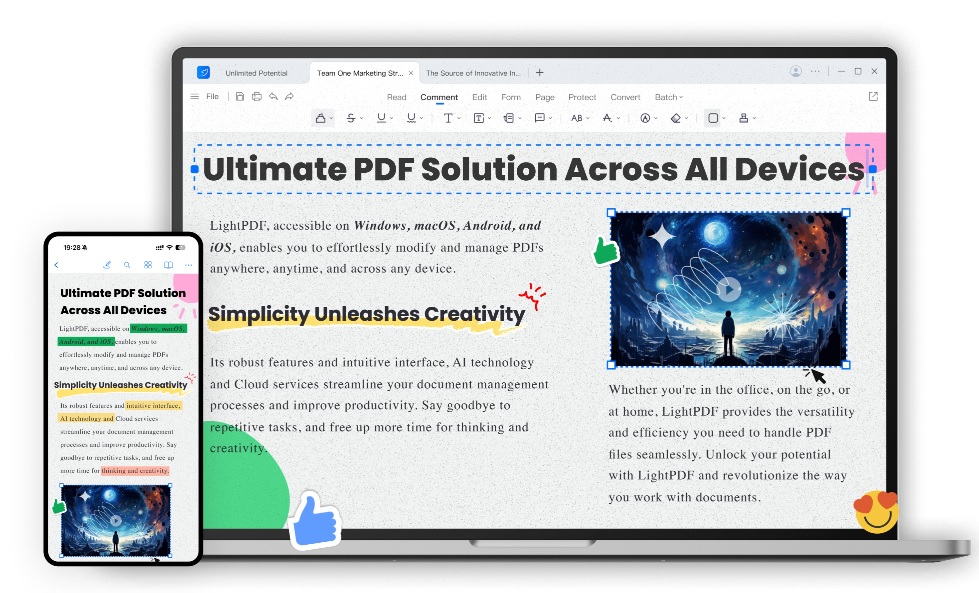Click the LightPDF home logo icon
The height and width of the screenshot is (593, 979).
tap(204, 72)
